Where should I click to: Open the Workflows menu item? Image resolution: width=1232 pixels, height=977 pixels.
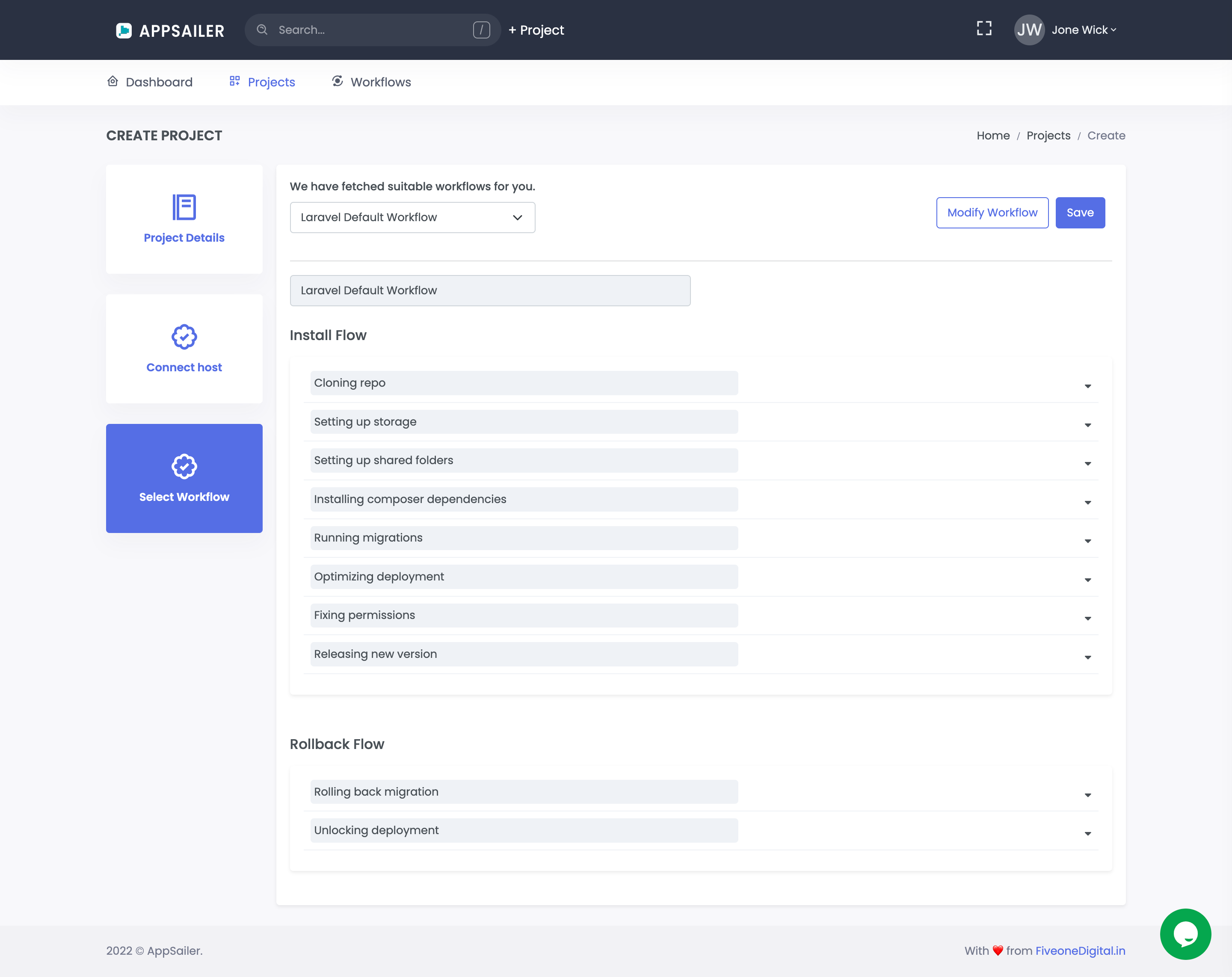[371, 82]
